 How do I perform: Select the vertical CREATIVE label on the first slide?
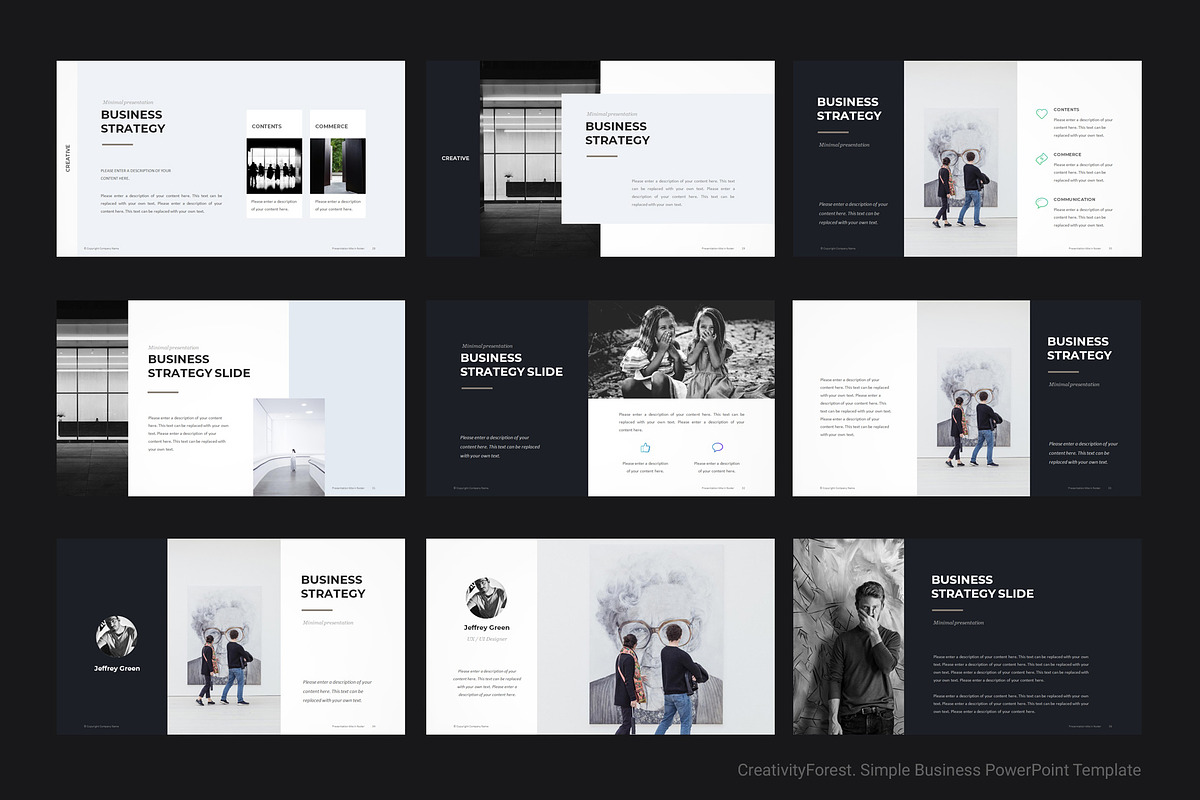pos(68,158)
